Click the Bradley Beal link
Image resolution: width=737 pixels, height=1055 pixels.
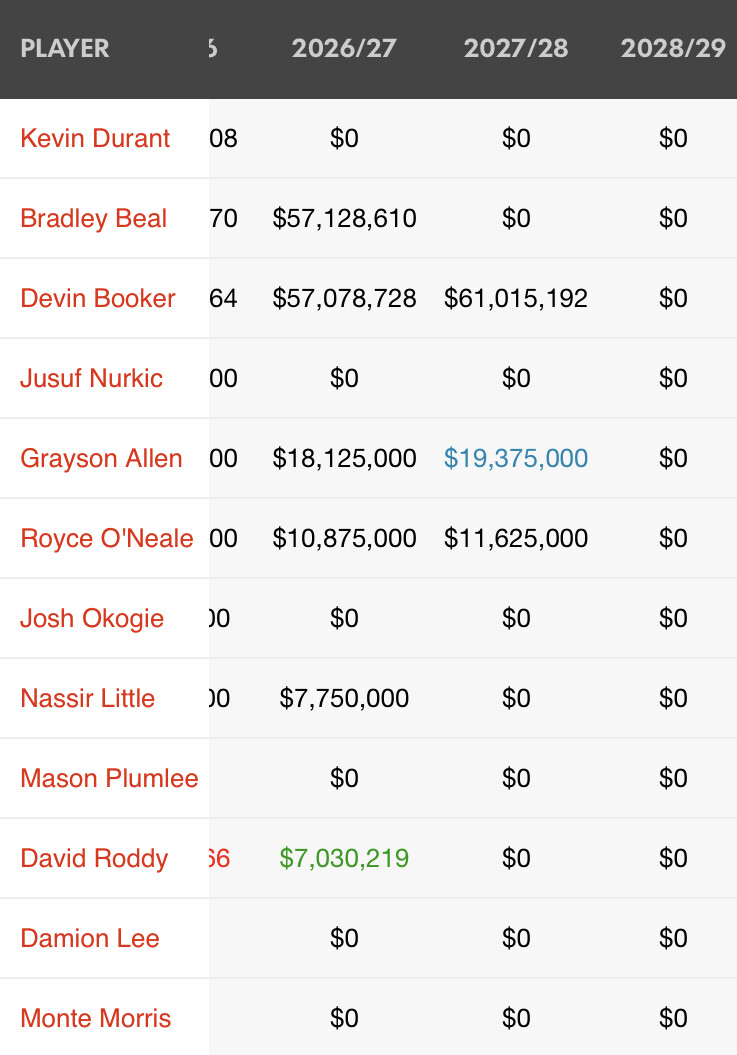tap(93, 218)
